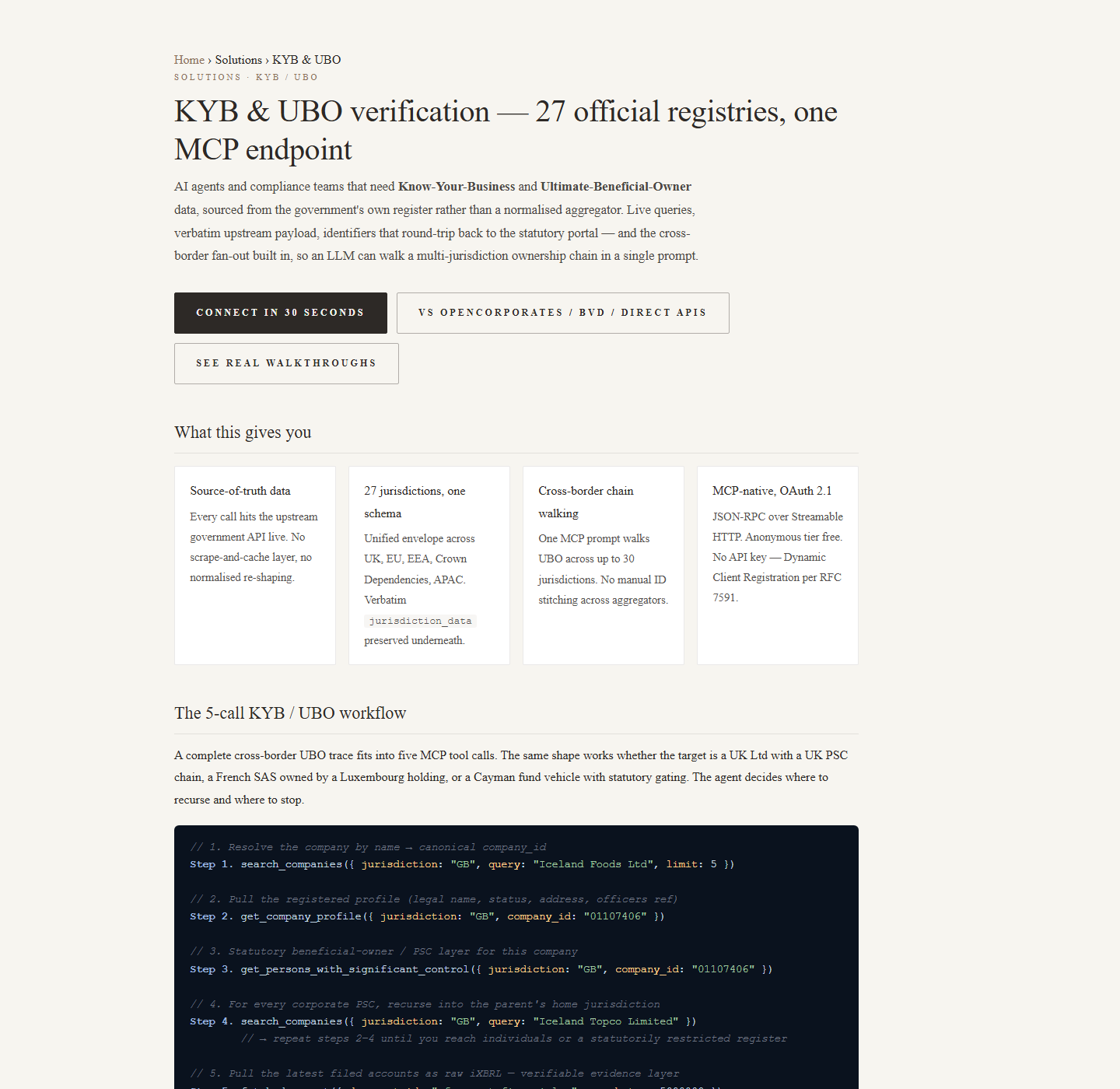The image size is (1120, 1089).
Task: Select the Cross-border chain walking card title
Action: (x=586, y=502)
